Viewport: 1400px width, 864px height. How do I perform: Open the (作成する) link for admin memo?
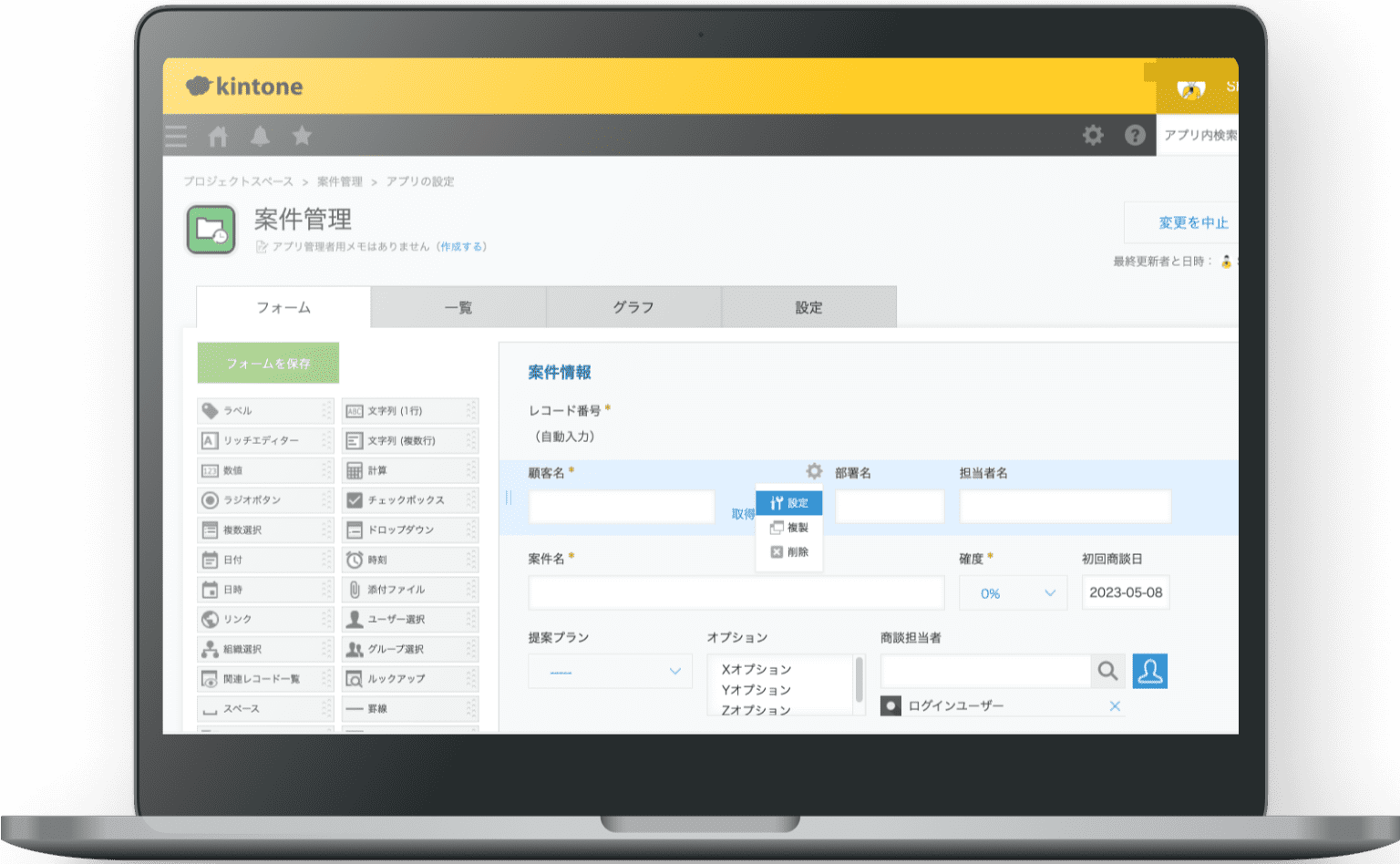(461, 246)
